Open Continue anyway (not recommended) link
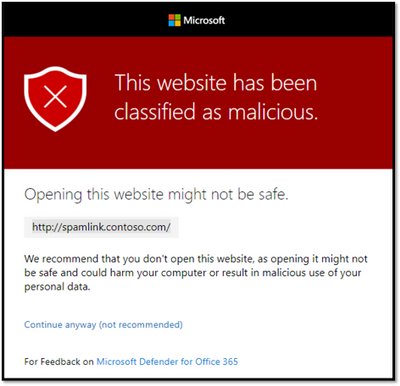400x386 pixels. pos(103,325)
